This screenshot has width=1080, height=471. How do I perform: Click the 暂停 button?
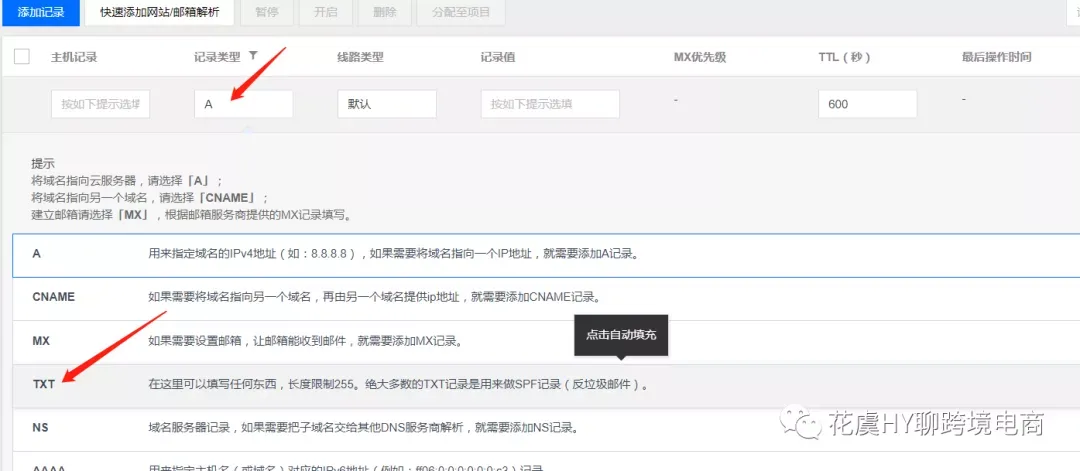[x=267, y=12]
